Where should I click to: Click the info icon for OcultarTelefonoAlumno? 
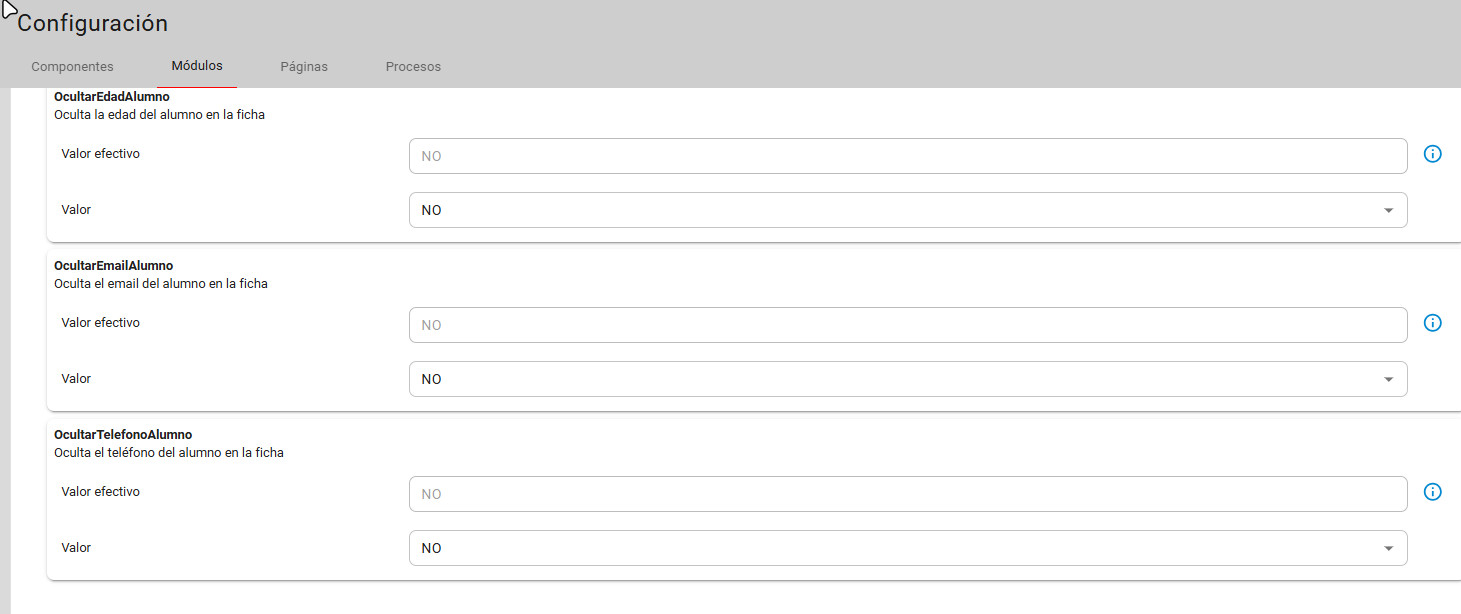point(1432,492)
